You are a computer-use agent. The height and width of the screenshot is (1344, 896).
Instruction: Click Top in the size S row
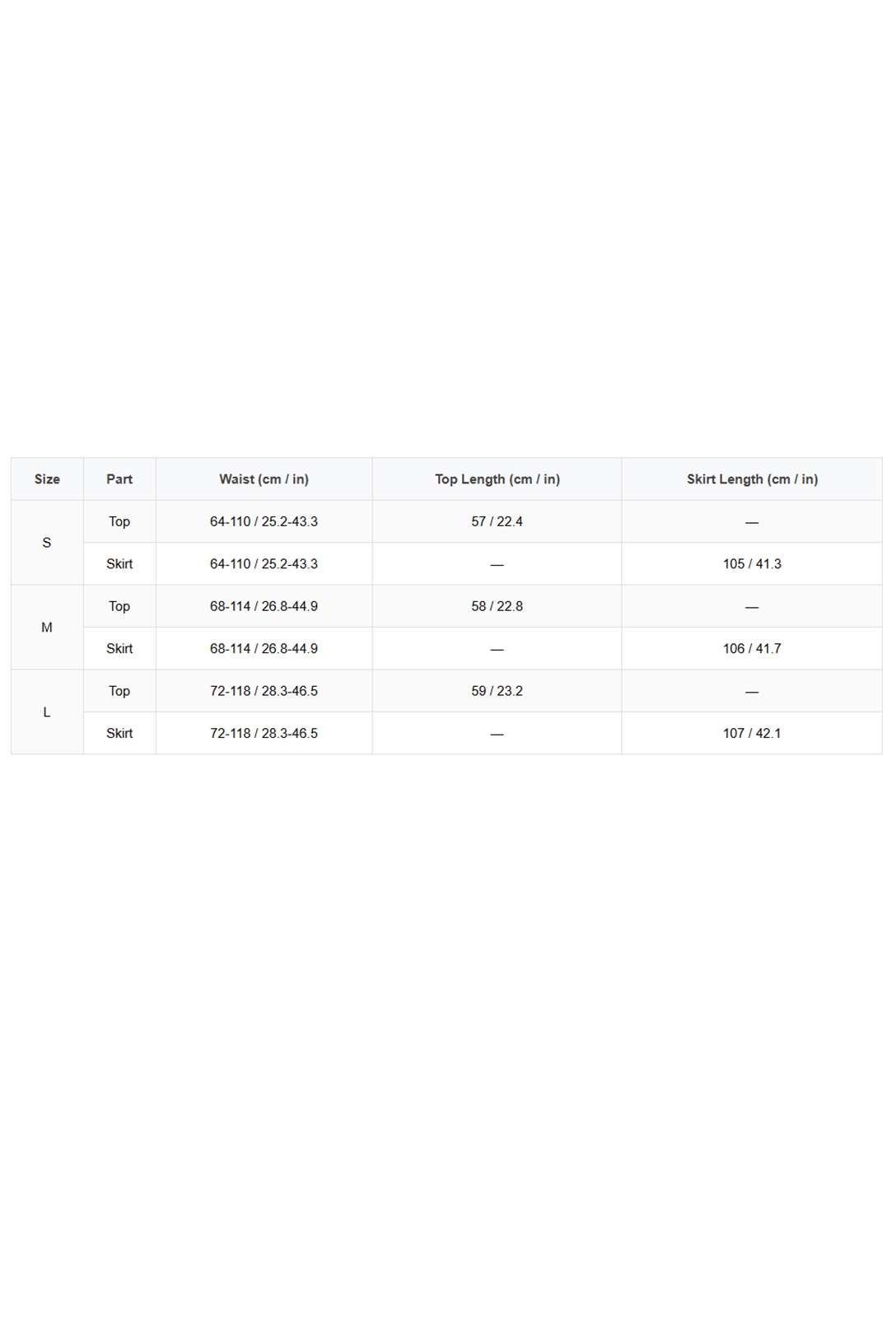119,521
